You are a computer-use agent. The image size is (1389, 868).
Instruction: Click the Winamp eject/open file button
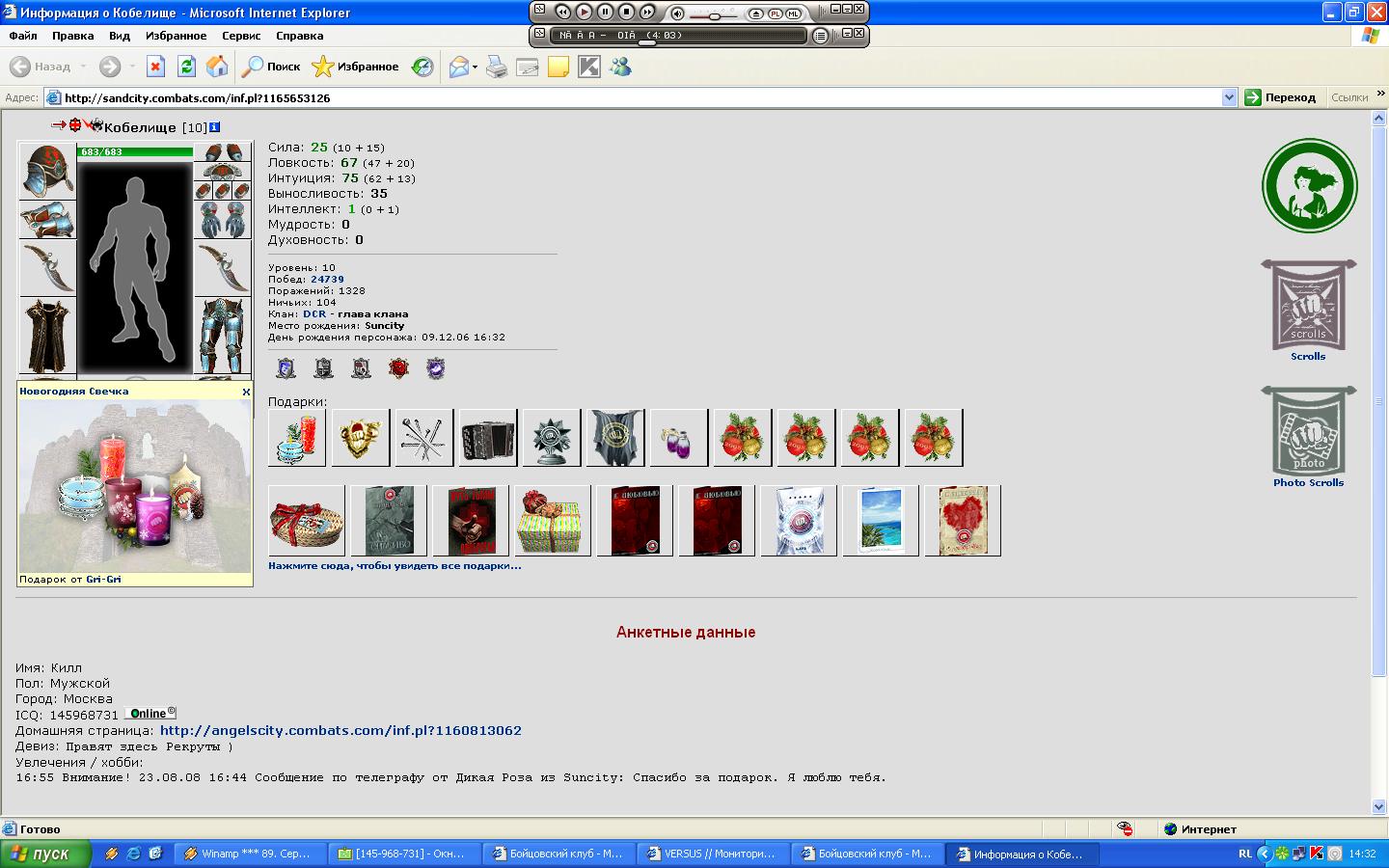click(755, 14)
